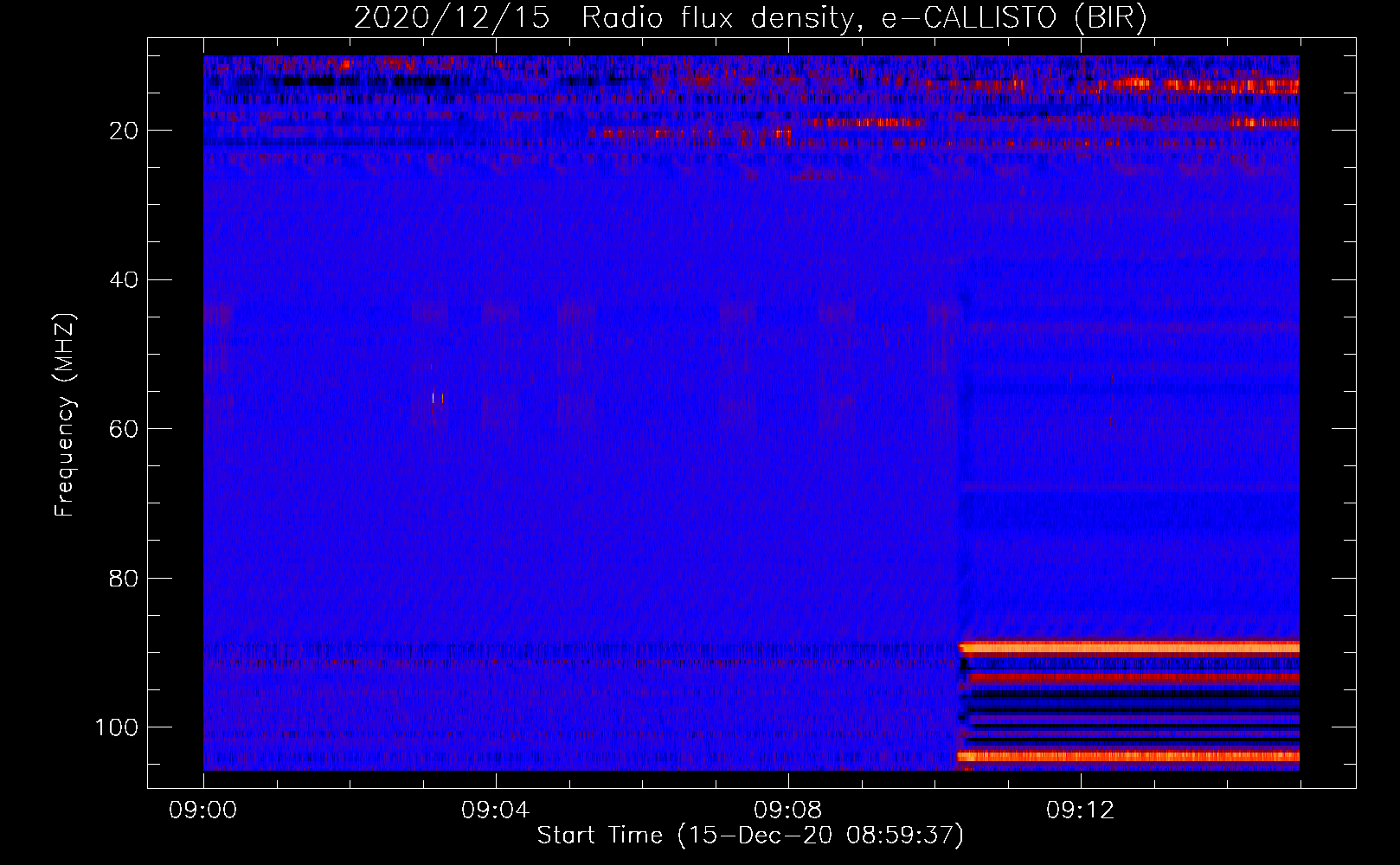Click the "40" frequency tick label

124,280
